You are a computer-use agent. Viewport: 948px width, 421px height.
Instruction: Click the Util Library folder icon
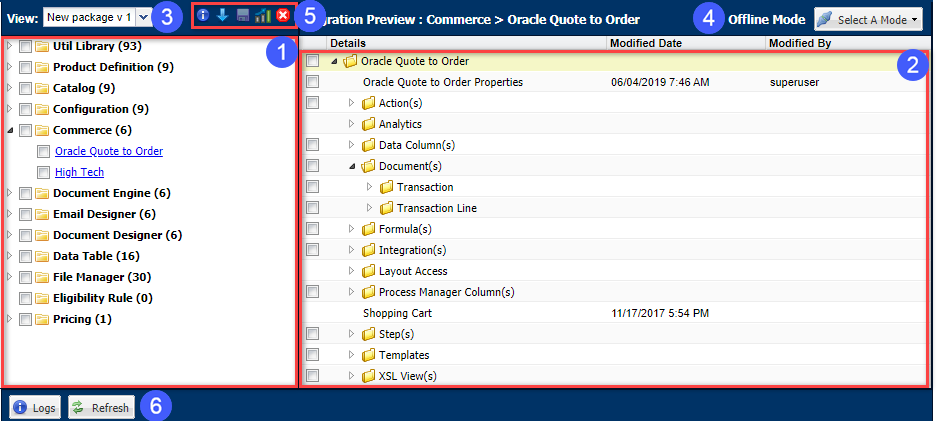(x=42, y=46)
